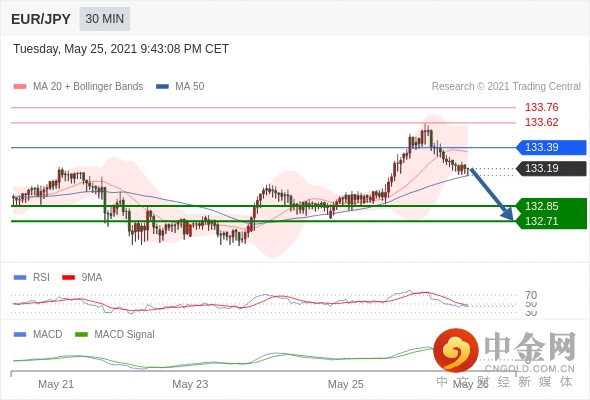Click the MACD Signal green legend marker
Screen dimensions: 590x400
(x=81, y=334)
